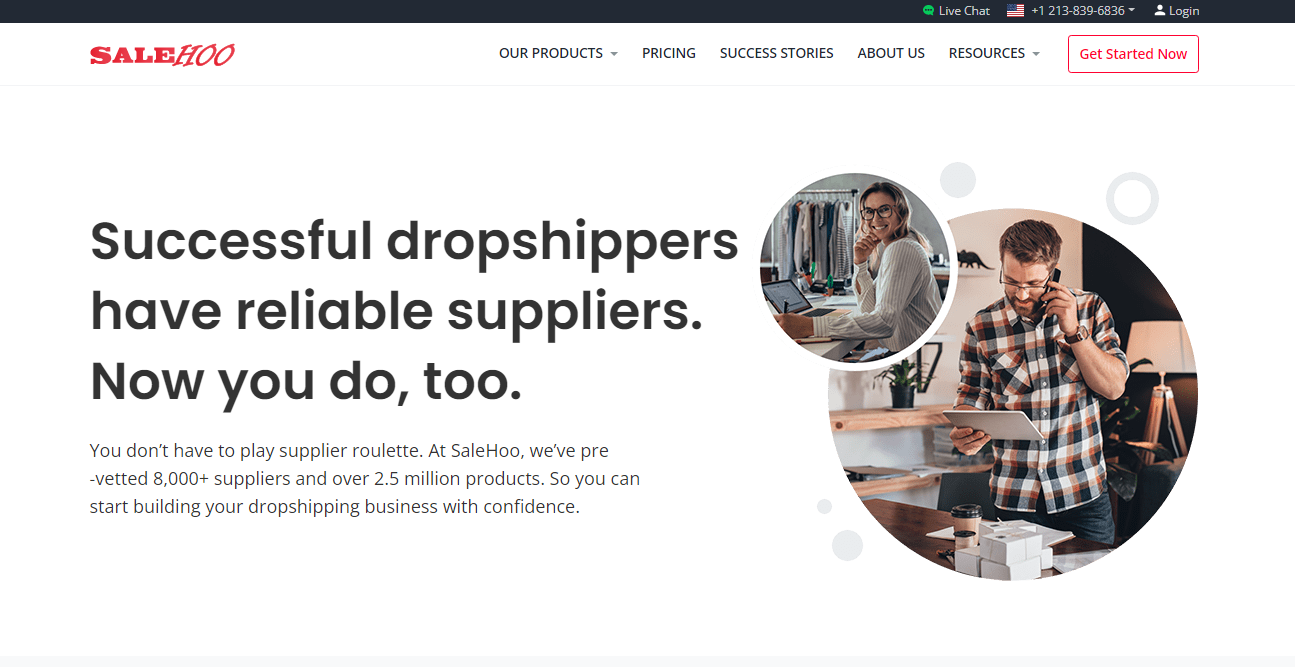Image resolution: width=1295 pixels, height=667 pixels.
Task: Click the Login person icon
Action: 1159,11
